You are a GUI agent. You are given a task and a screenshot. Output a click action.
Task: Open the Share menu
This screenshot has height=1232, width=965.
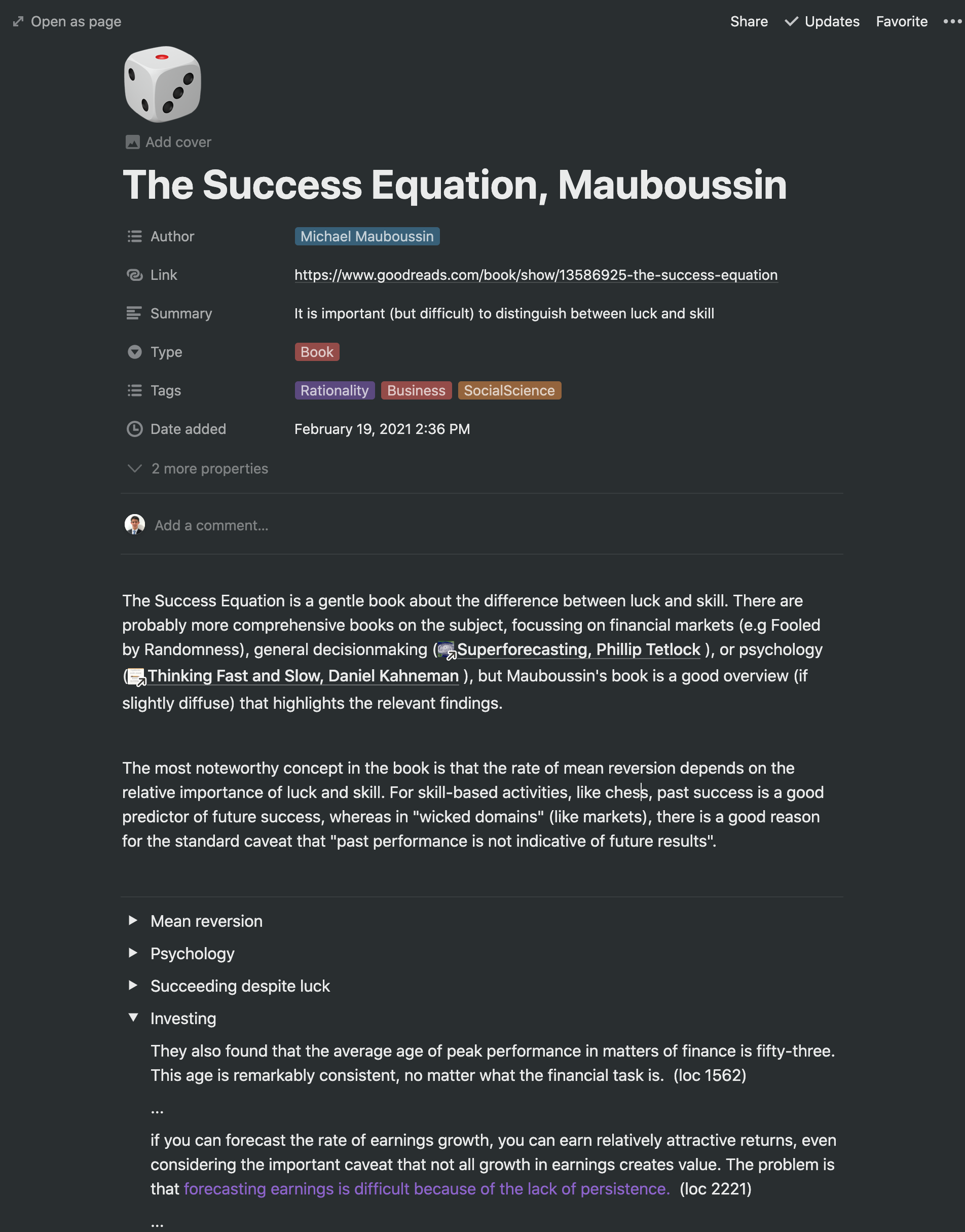[749, 21]
